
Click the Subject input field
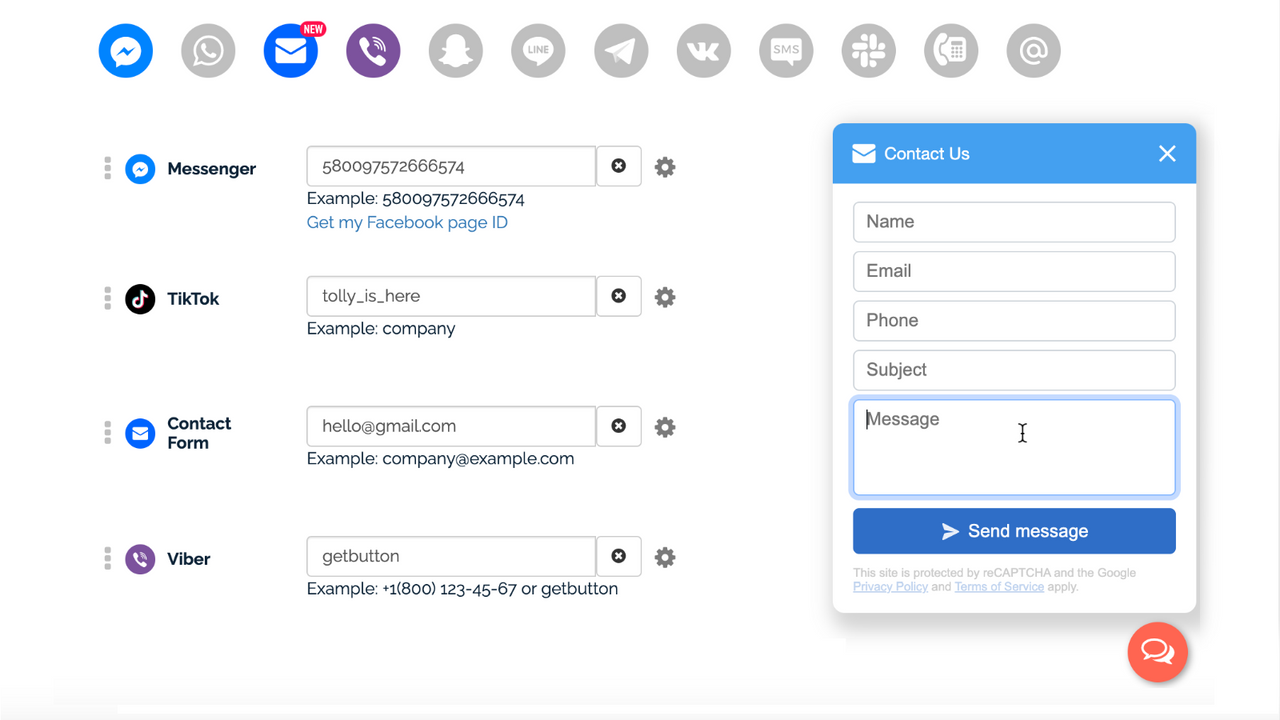[x=1013, y=370]
